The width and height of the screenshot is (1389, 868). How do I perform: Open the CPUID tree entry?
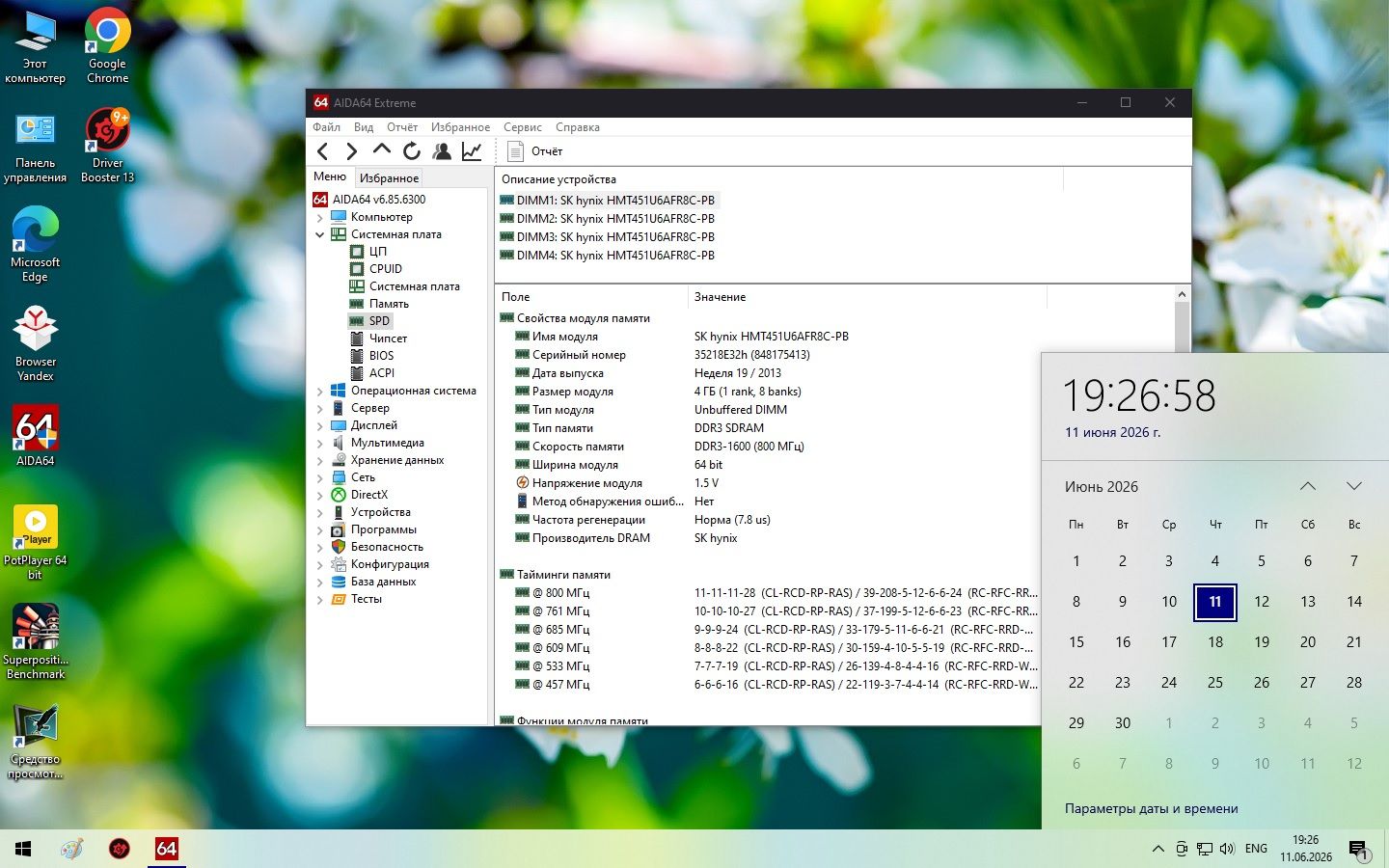pyautogui.click(x=385, y=269)
